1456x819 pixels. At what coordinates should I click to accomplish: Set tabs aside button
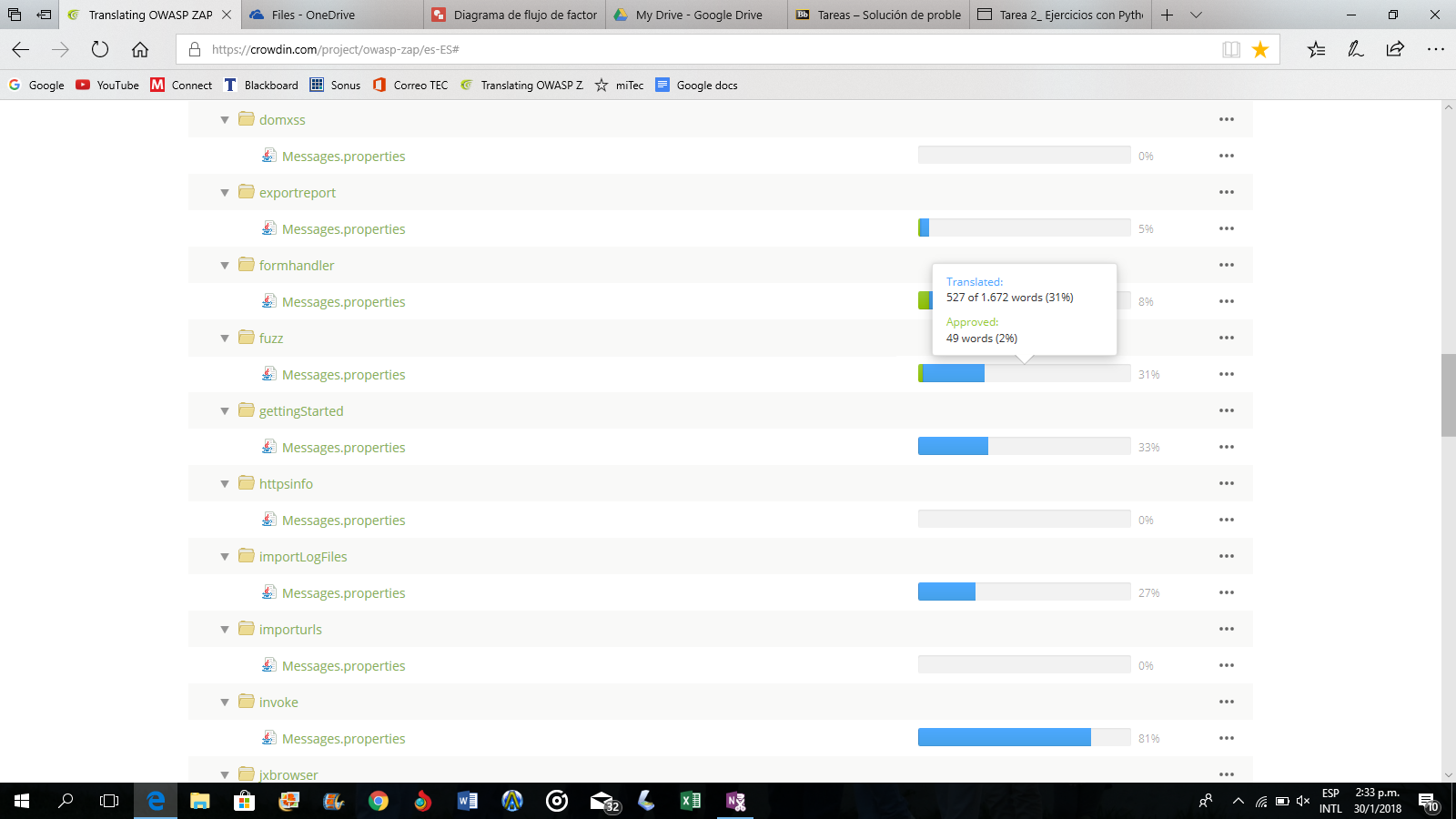point(44,15)
